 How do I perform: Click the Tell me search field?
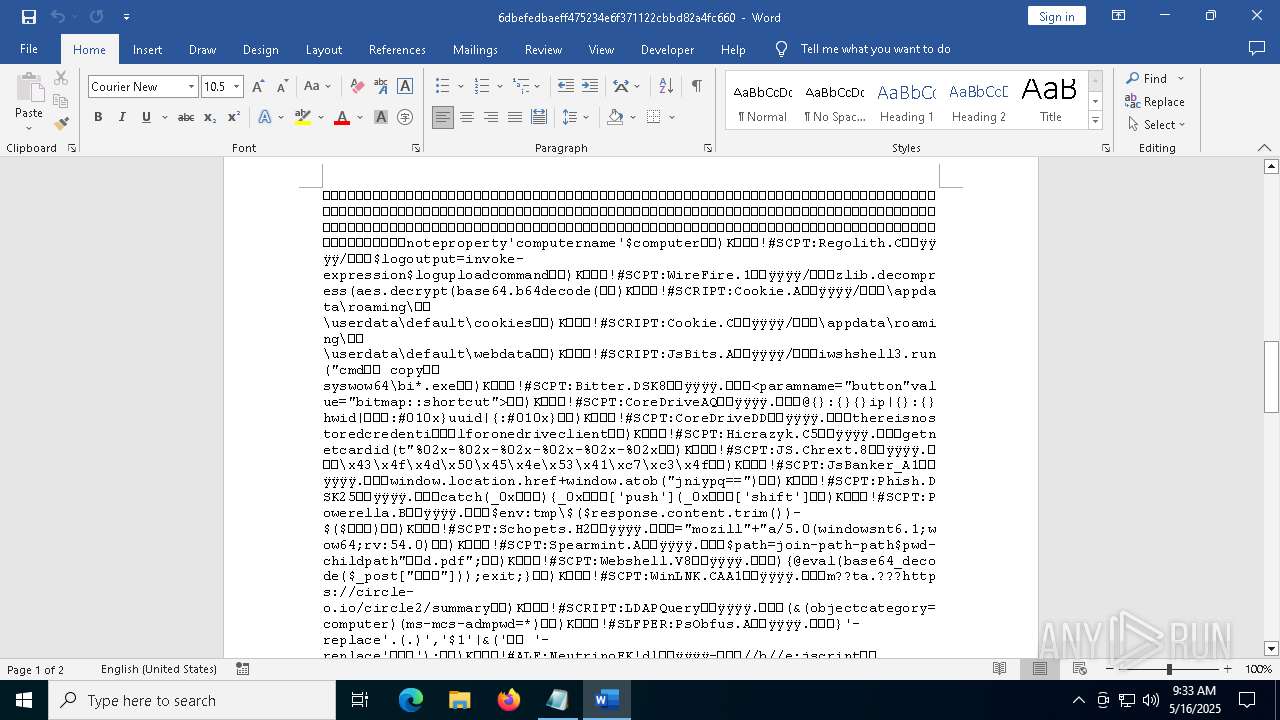point(875,49)
